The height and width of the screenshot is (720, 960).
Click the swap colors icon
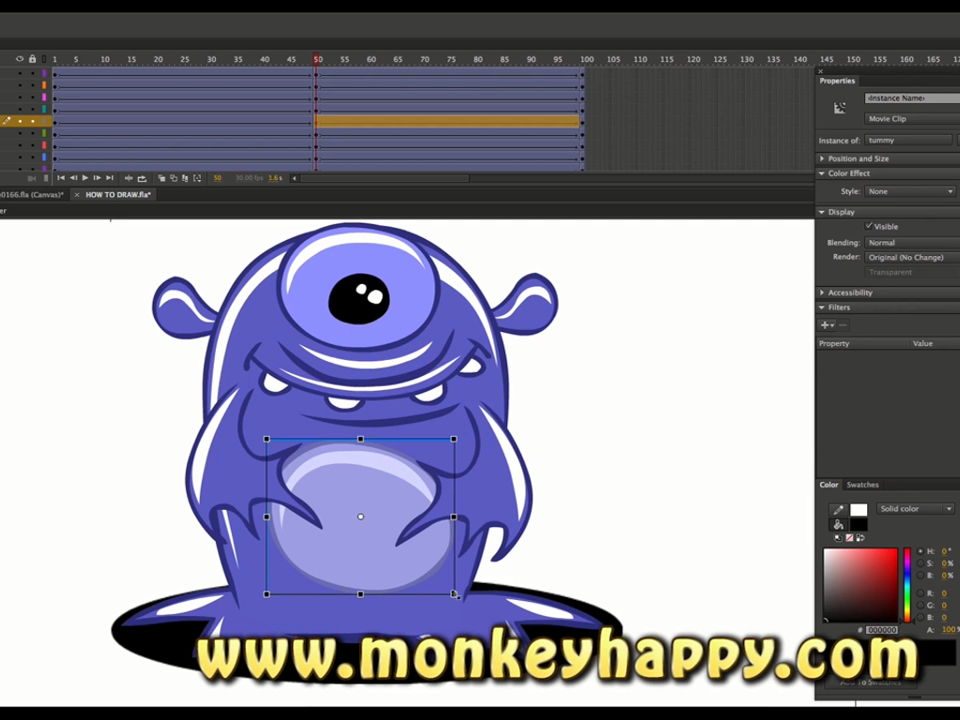(860, 538)
